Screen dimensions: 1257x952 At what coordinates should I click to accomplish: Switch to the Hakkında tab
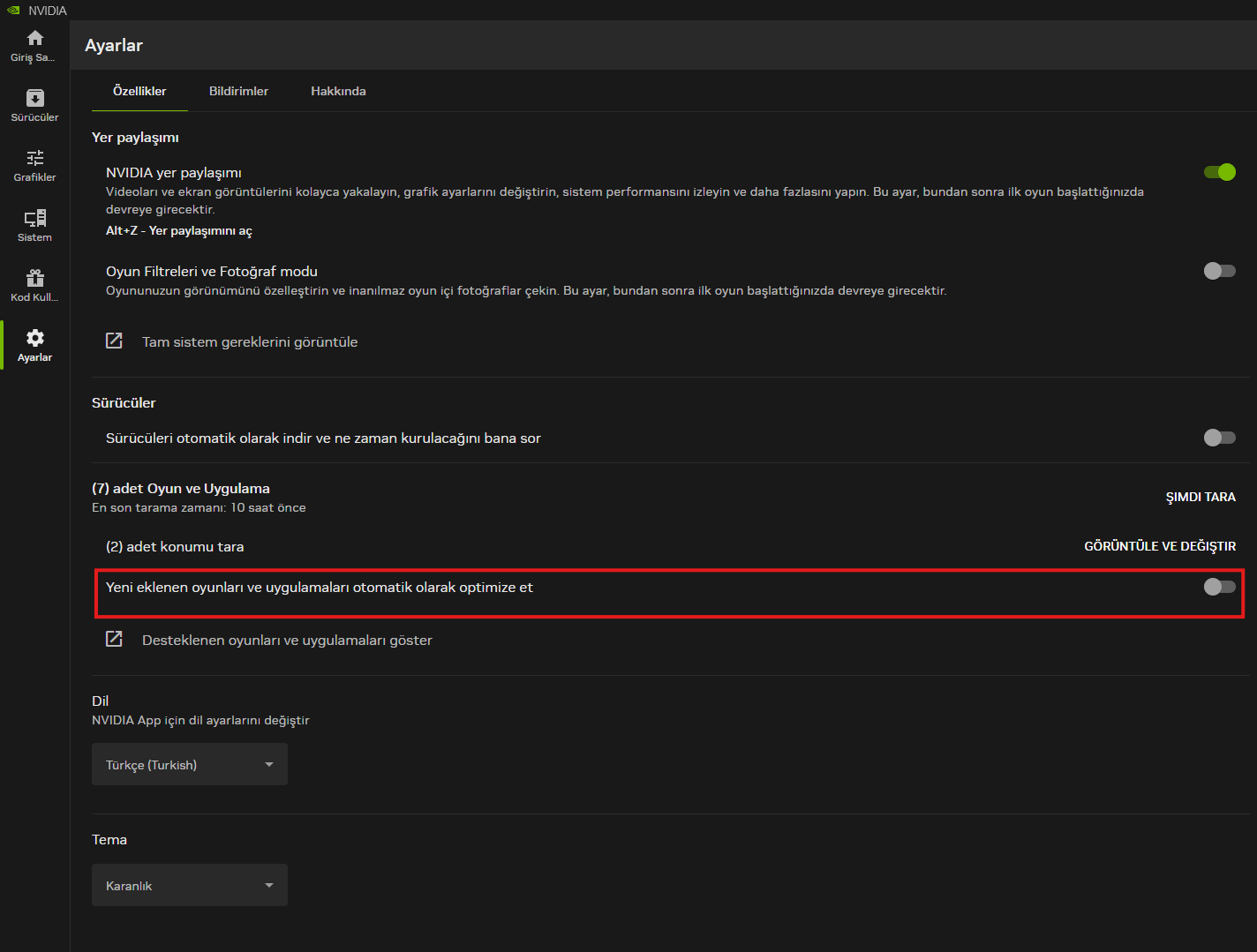pyautogui.click(x=338, y=91)
